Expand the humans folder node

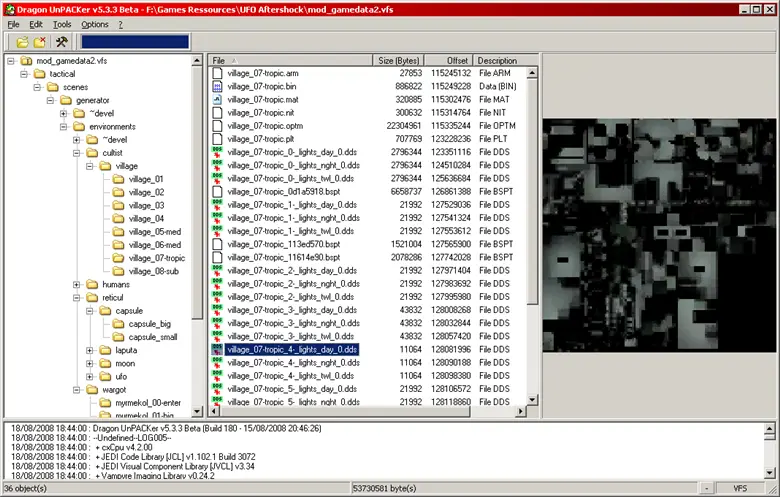coord(77,285)
